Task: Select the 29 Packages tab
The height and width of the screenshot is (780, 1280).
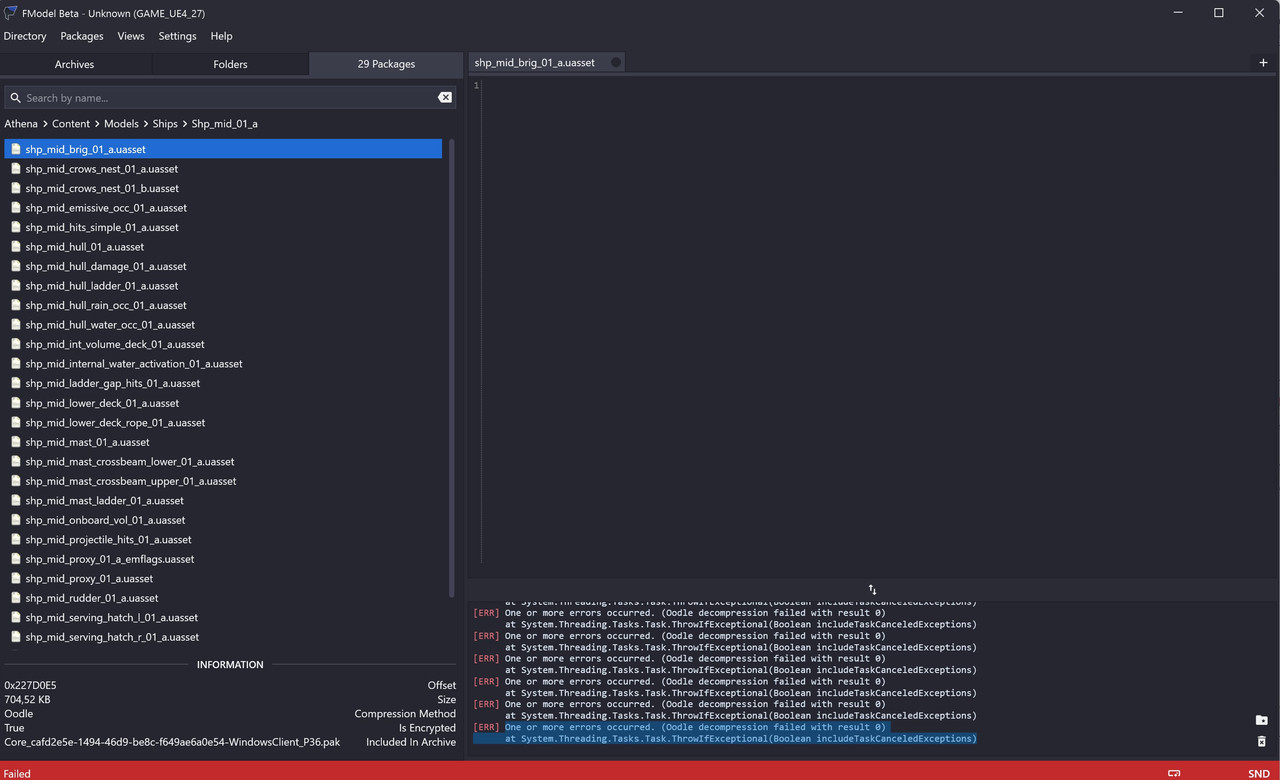Action: (386, 64)
